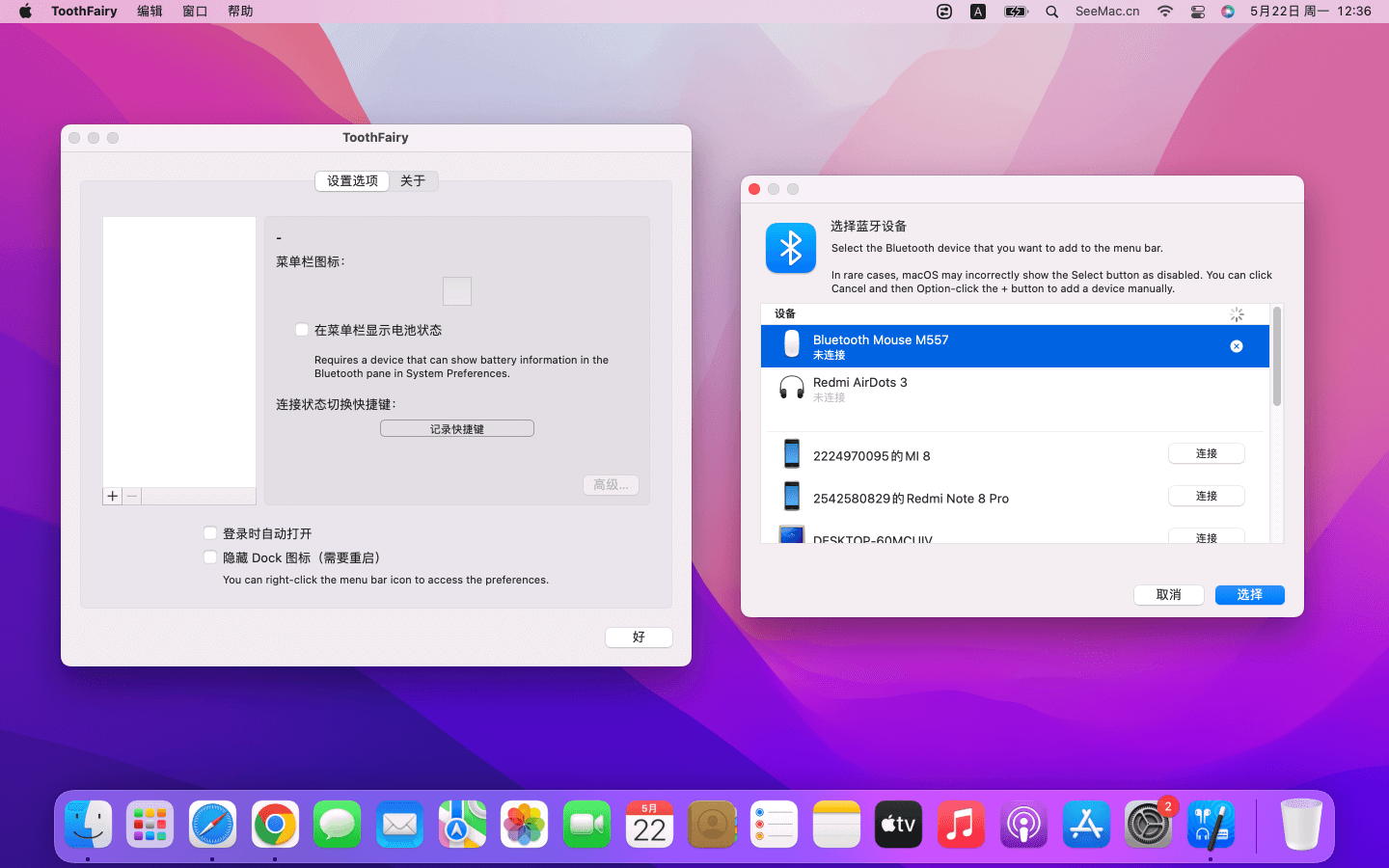Image resolution: width=1389 pixels, height=868 pixels.
Task: Click 连接 for 2224970095的MI 8
Action: pos(1207,453)
